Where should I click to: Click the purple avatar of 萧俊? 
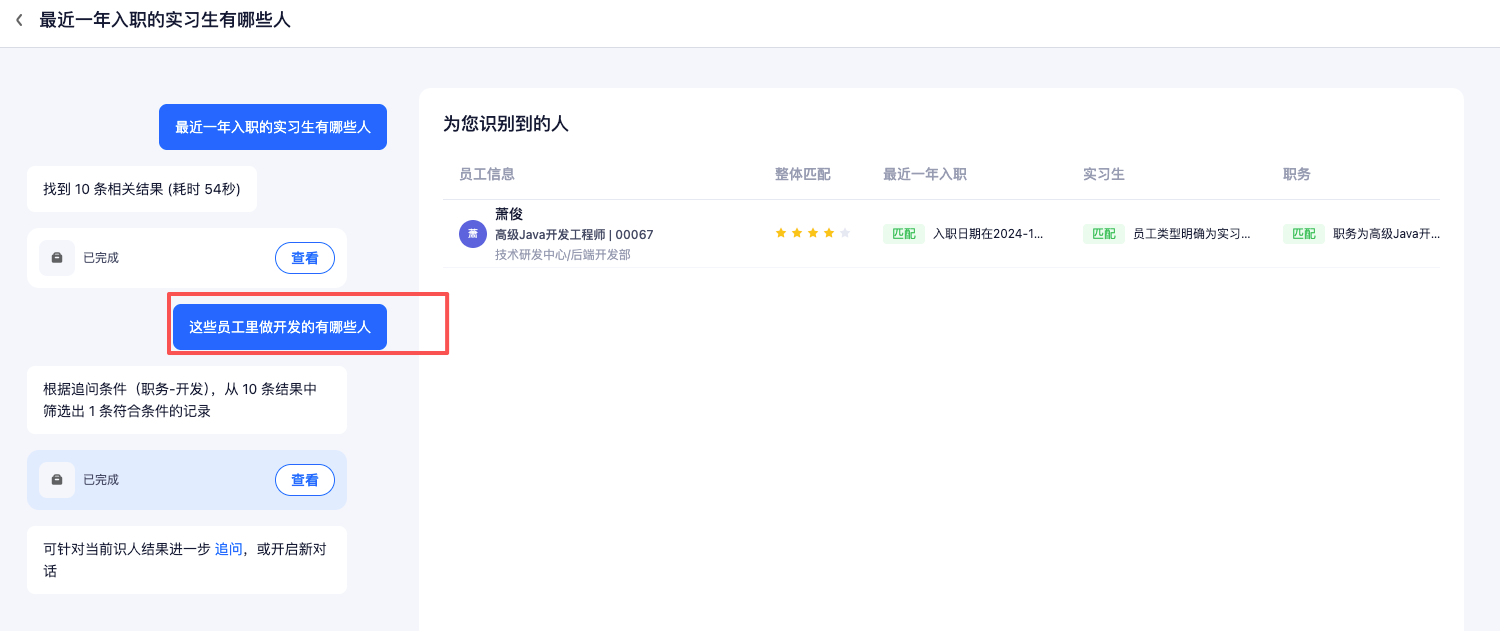(x=473, y=234)
